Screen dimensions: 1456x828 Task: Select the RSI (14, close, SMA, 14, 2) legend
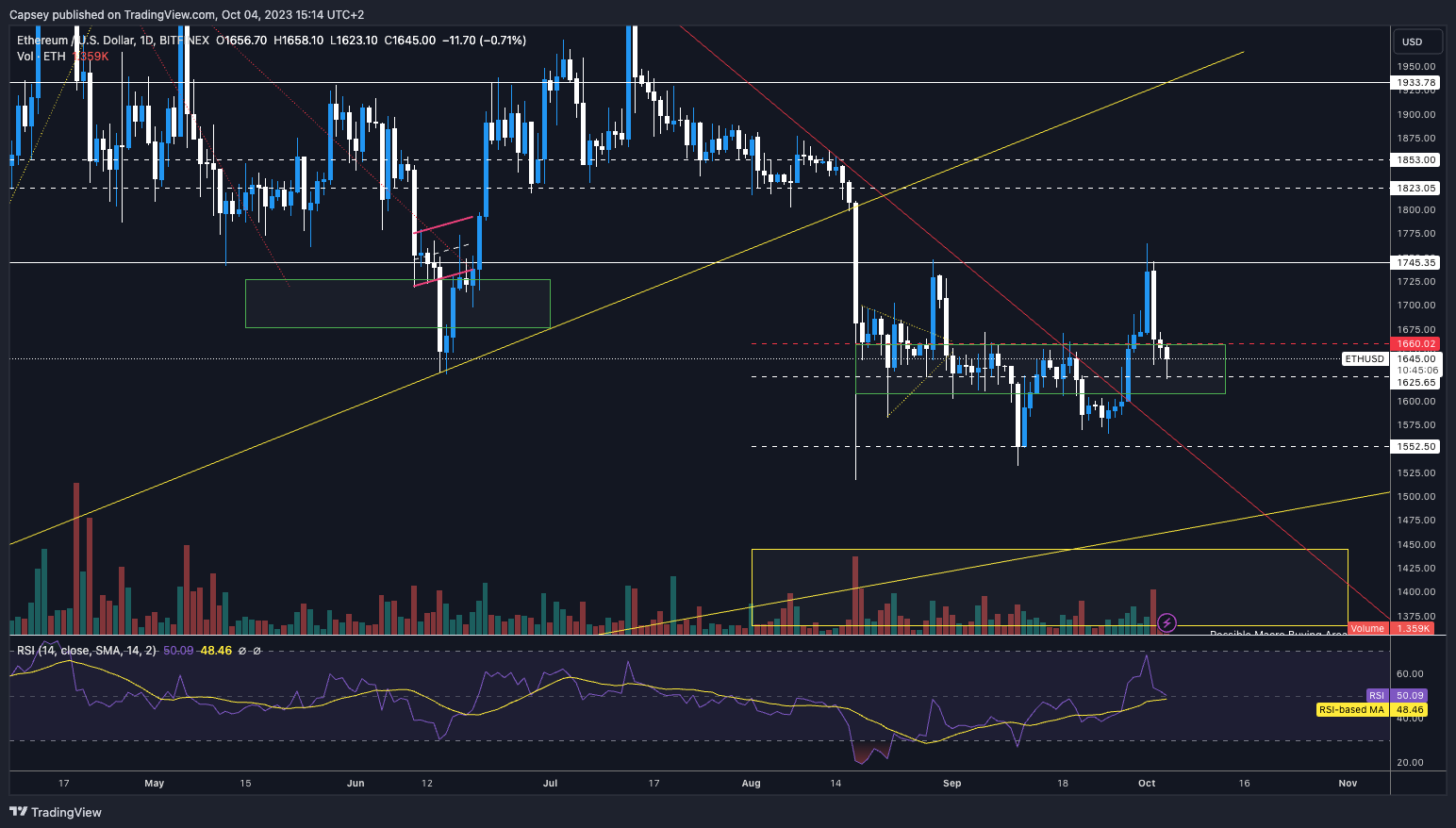pyautogui.click(x=87, y=651)
